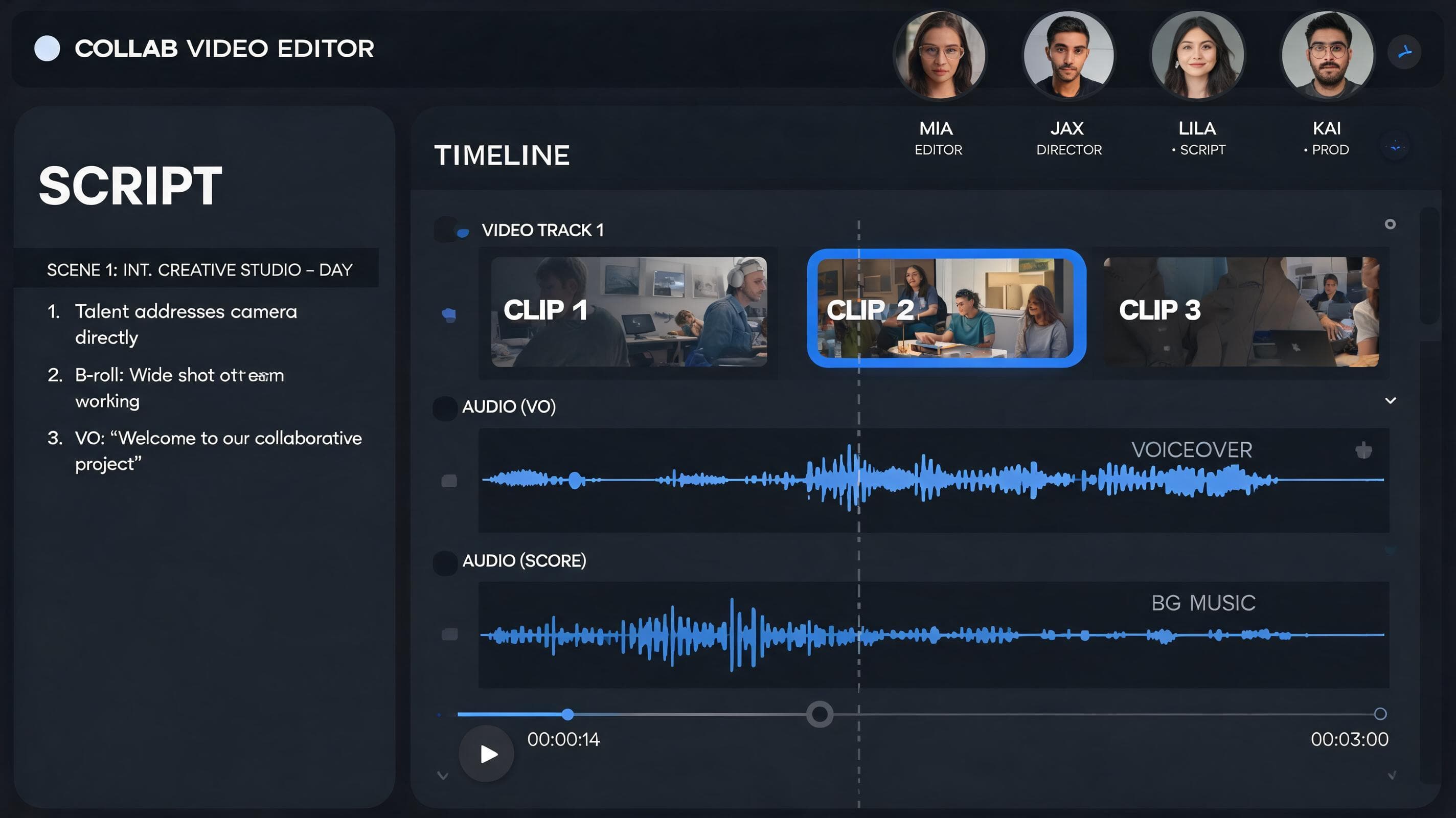Screen dimensions: 1456x818
Task: Click script line 'VO: Welcome to our collaborative project'
Action: pyautogui.click(x=219, y=450)
